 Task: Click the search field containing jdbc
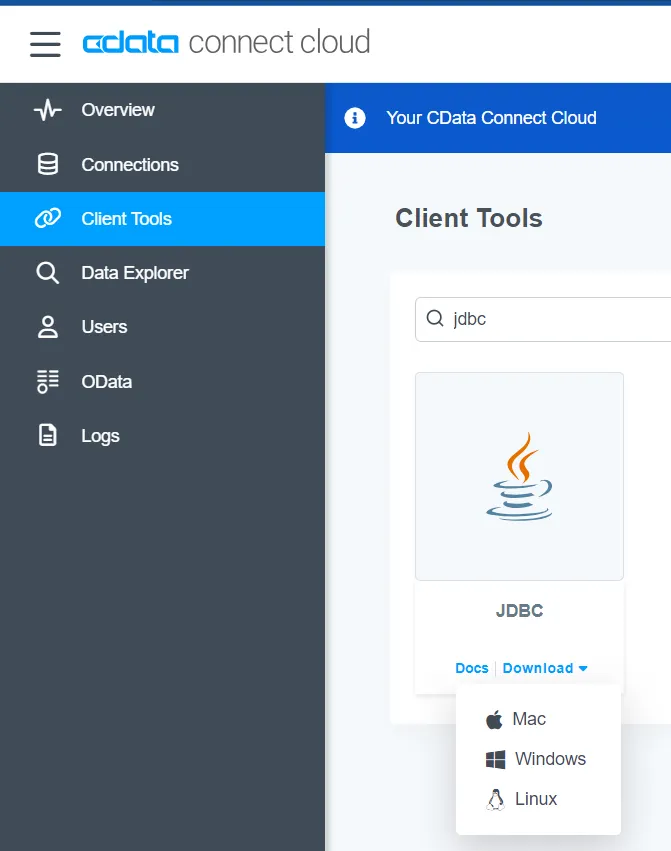(x=543, y=319)
